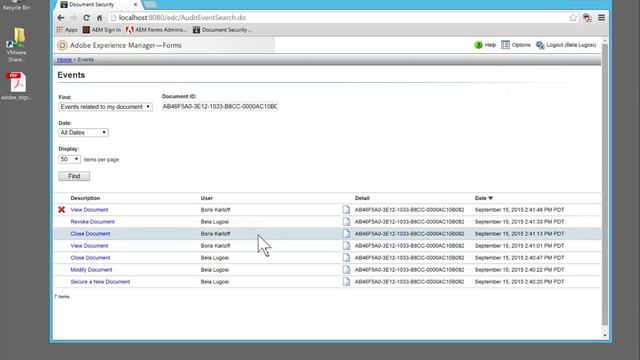This screenshot has width=640, height=360.
Task: Click the browser forward arrow
Action: coord(73,18)
